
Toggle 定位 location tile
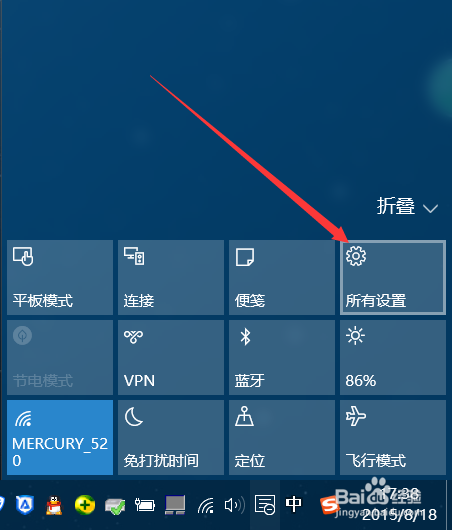coord(282,437)
